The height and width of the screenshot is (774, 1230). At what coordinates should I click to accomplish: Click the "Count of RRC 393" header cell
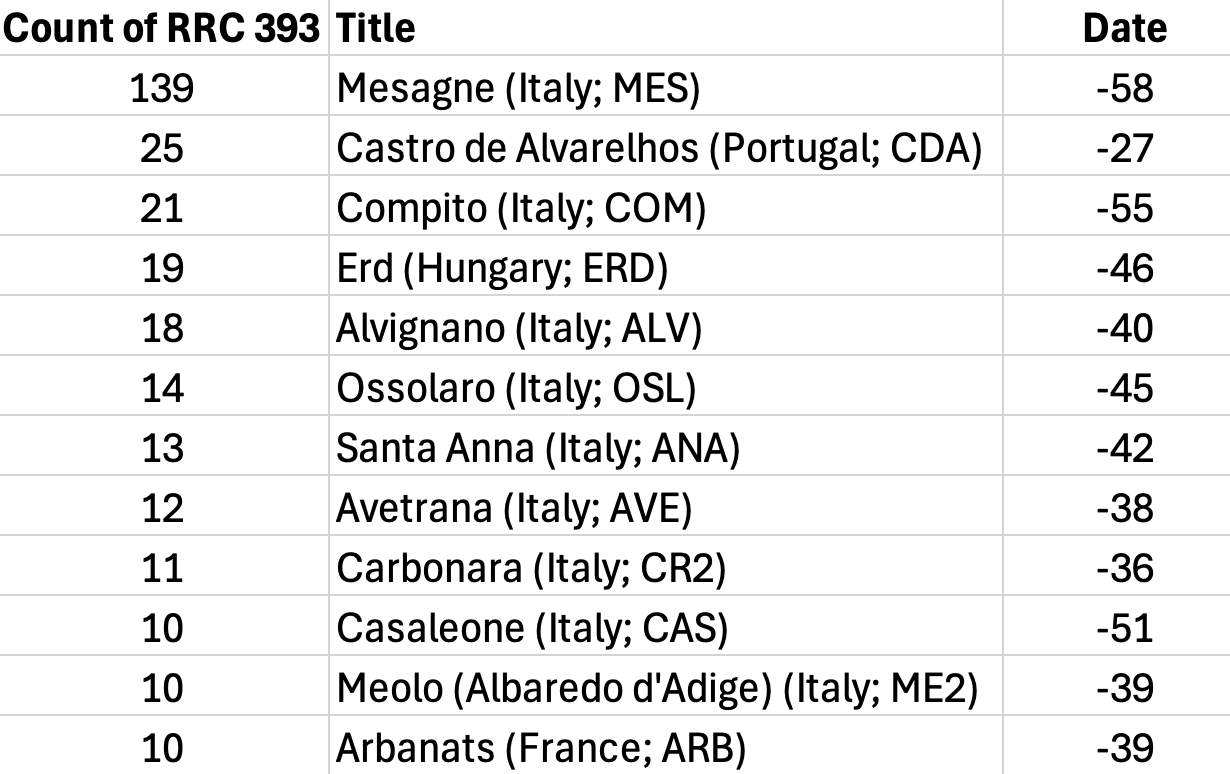coord(162,28)
